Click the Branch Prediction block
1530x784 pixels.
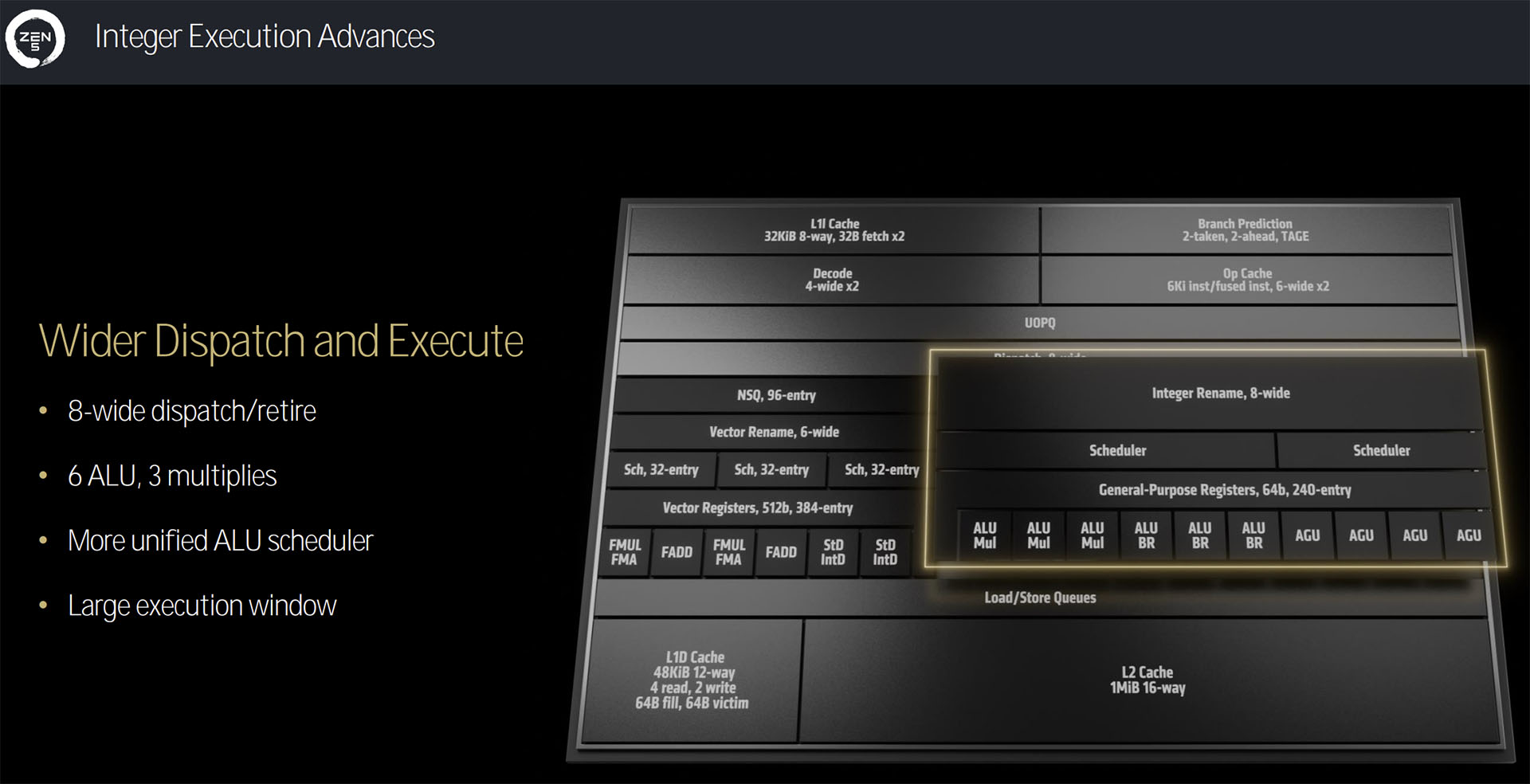point(1246,230)
